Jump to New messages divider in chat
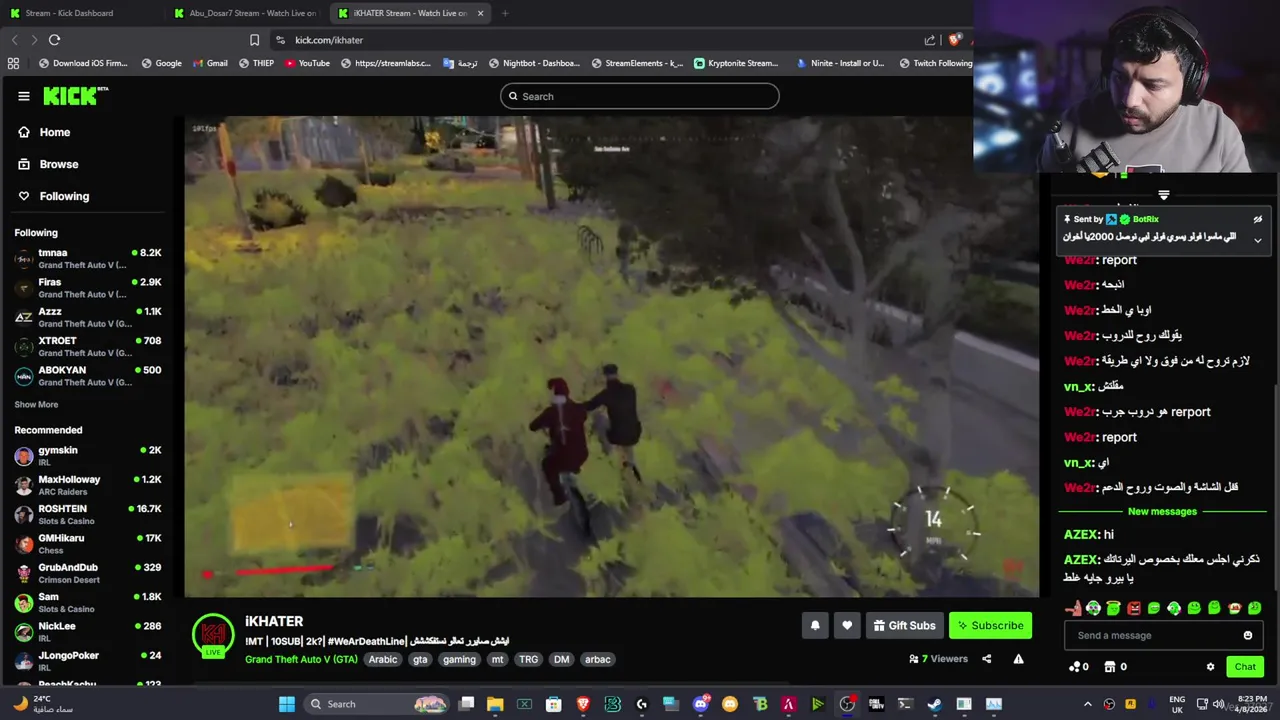The image size is (1280, 720). pyautogui.click(x=1162, y=512)
